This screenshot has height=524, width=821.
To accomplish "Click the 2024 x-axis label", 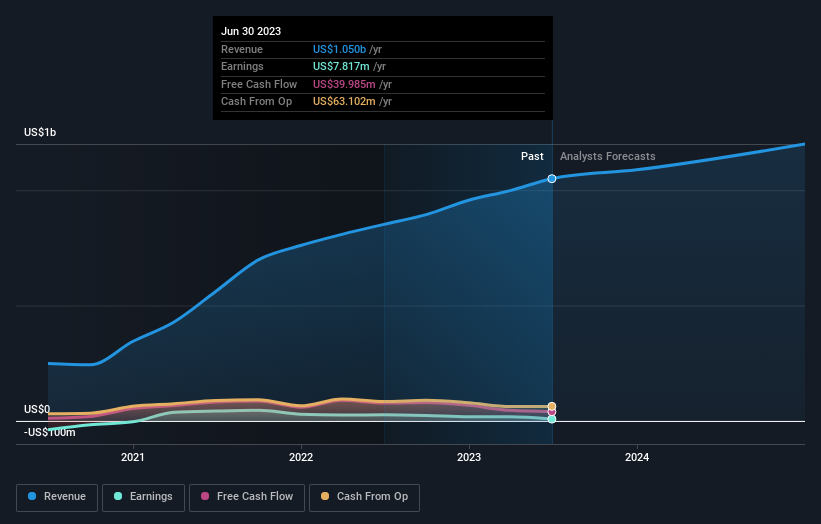I will 637,457.
